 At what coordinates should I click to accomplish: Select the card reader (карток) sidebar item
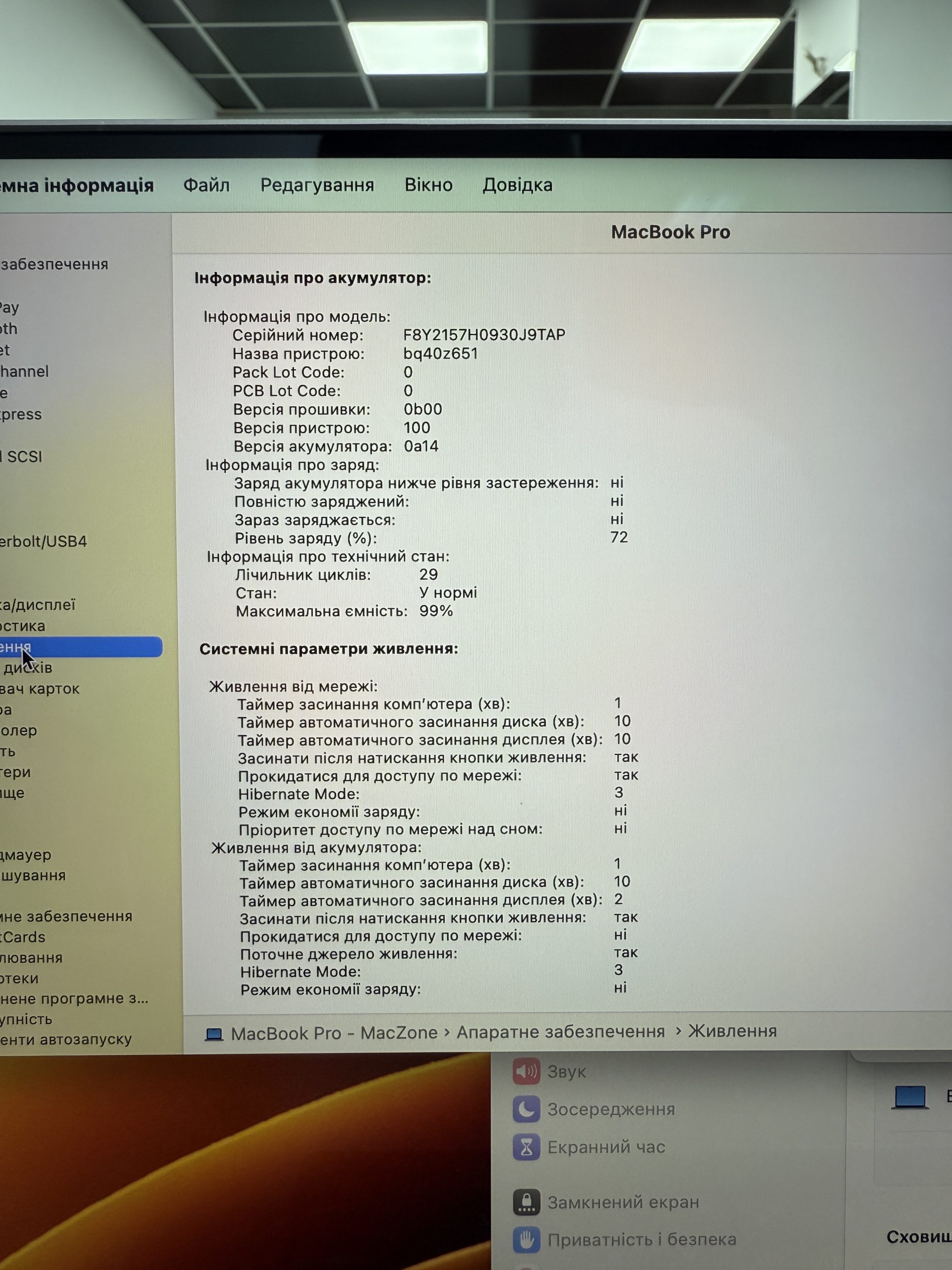(40, 689)
